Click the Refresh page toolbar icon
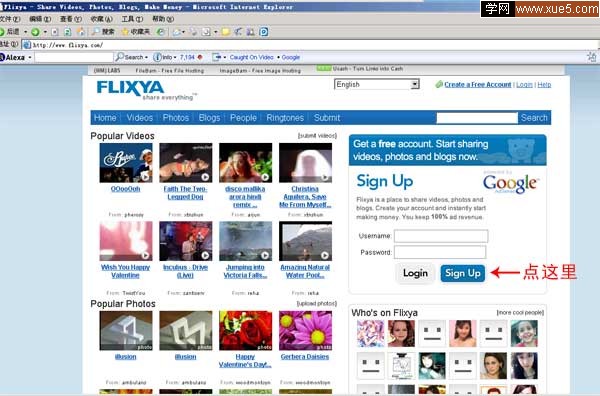The image size is (600, 396). (x=68, y=32)
